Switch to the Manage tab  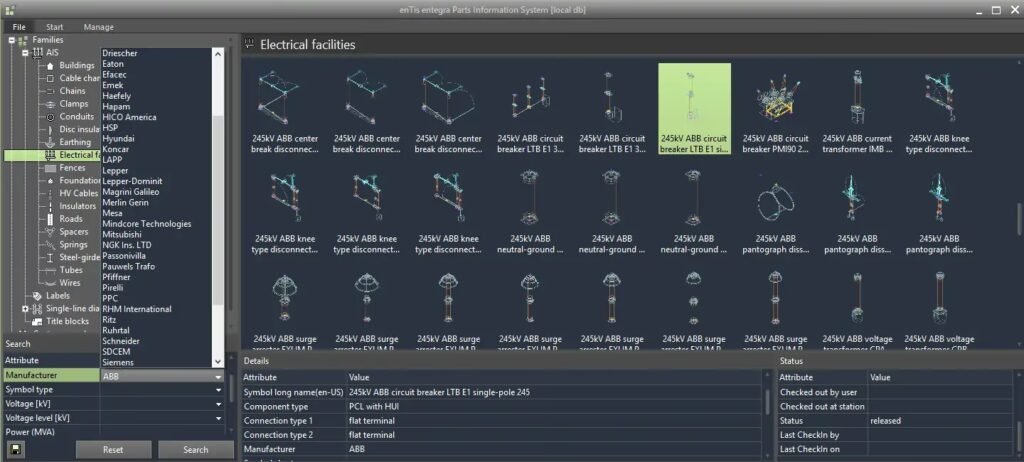point(98,27)
